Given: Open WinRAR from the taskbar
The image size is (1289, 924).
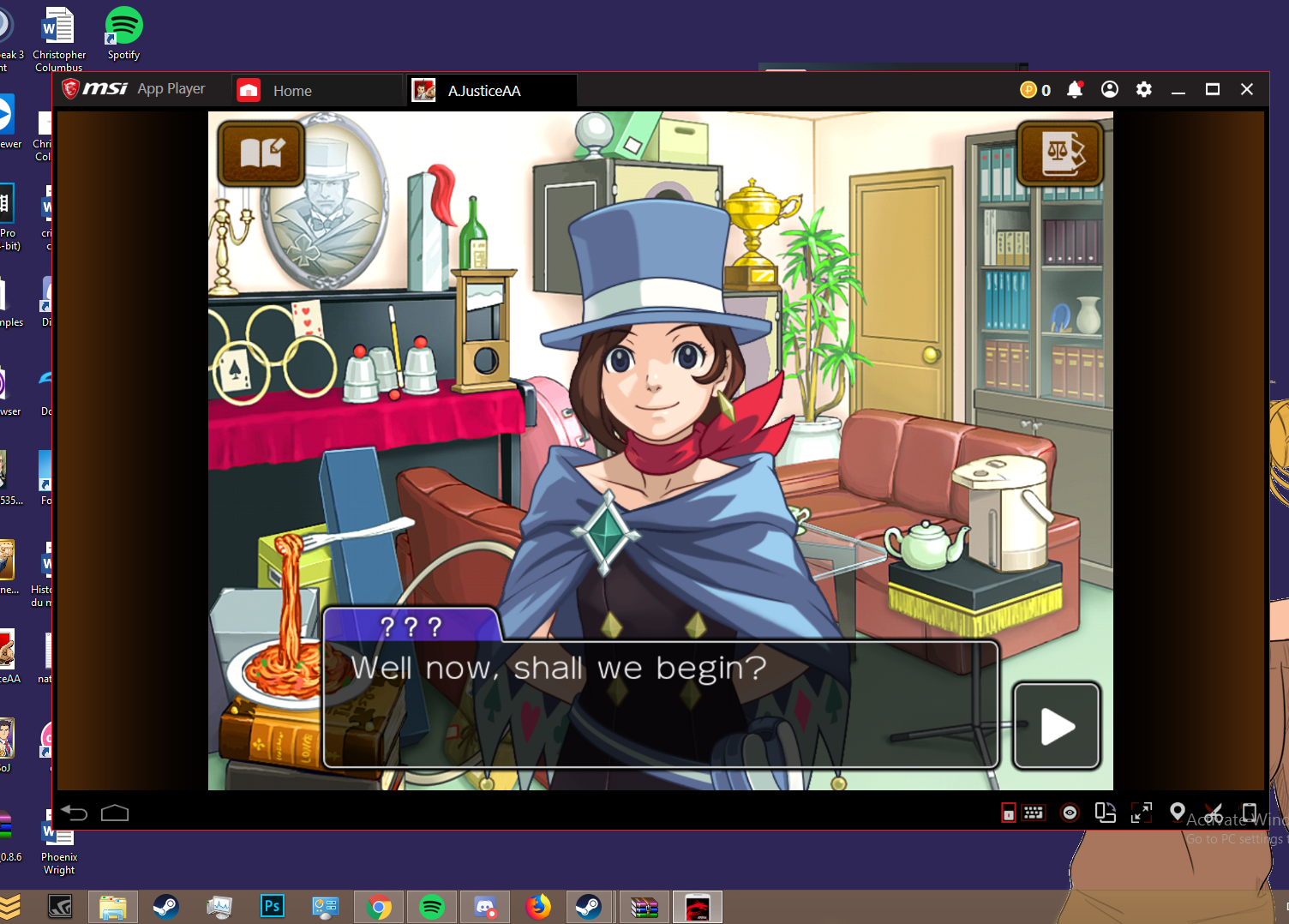Looking at the screenshot, I should coord(644,907).
